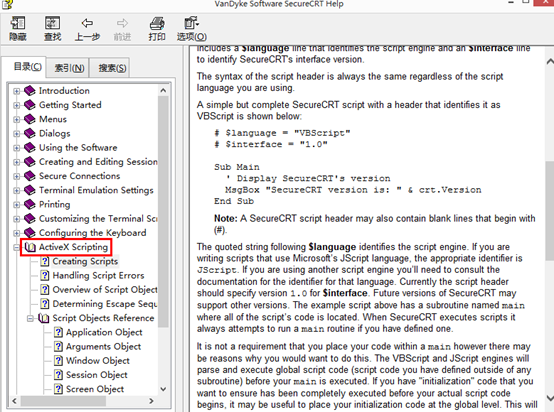
Task: Select the Secure Connections entry
Action: click(x=79, y=176)
